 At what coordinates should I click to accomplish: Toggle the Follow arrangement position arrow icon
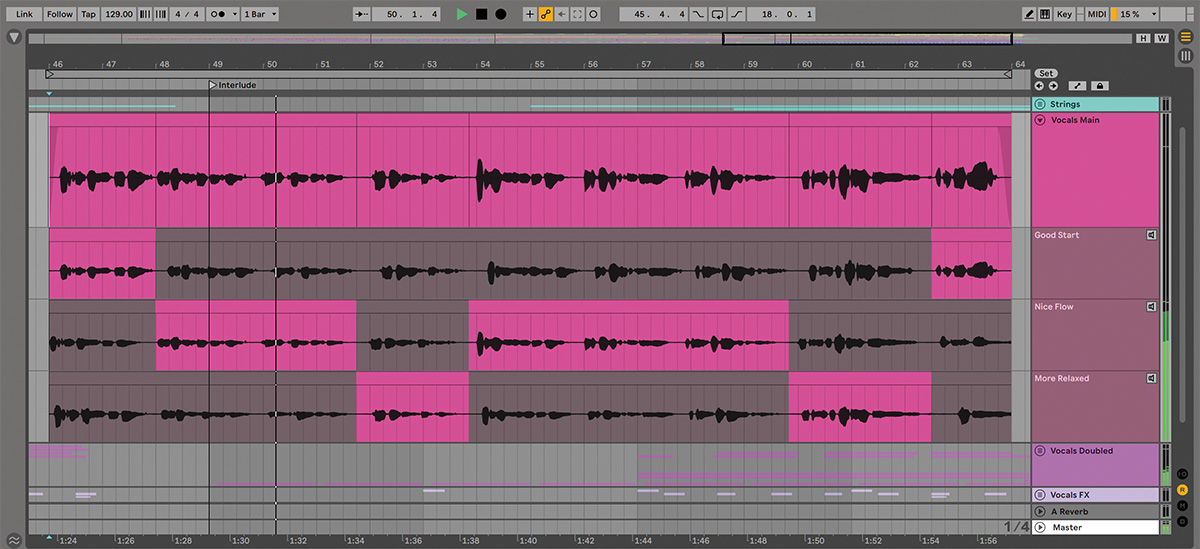tap(361, 14)
